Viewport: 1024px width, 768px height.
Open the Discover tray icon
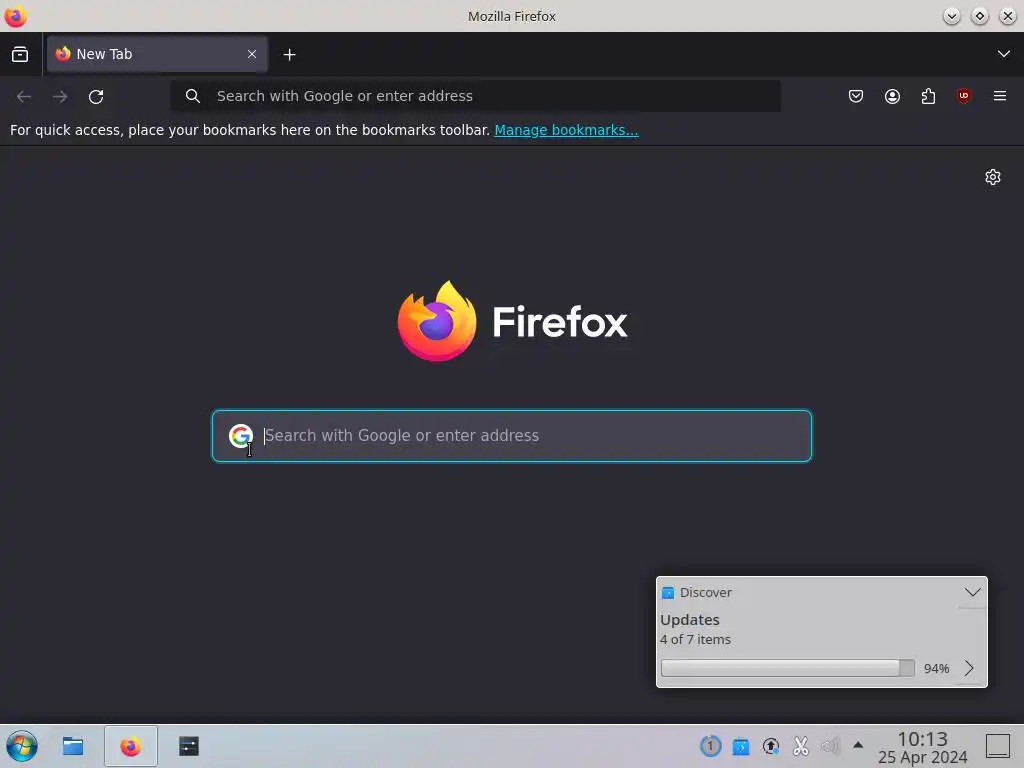[x=741, y=746]
